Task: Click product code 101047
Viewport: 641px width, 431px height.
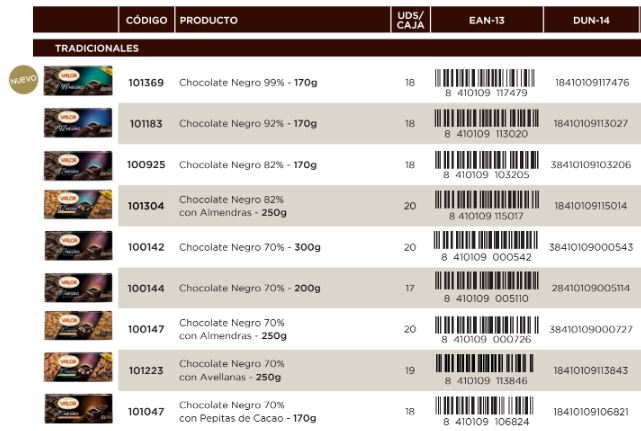Action: [x=146, y=411]
